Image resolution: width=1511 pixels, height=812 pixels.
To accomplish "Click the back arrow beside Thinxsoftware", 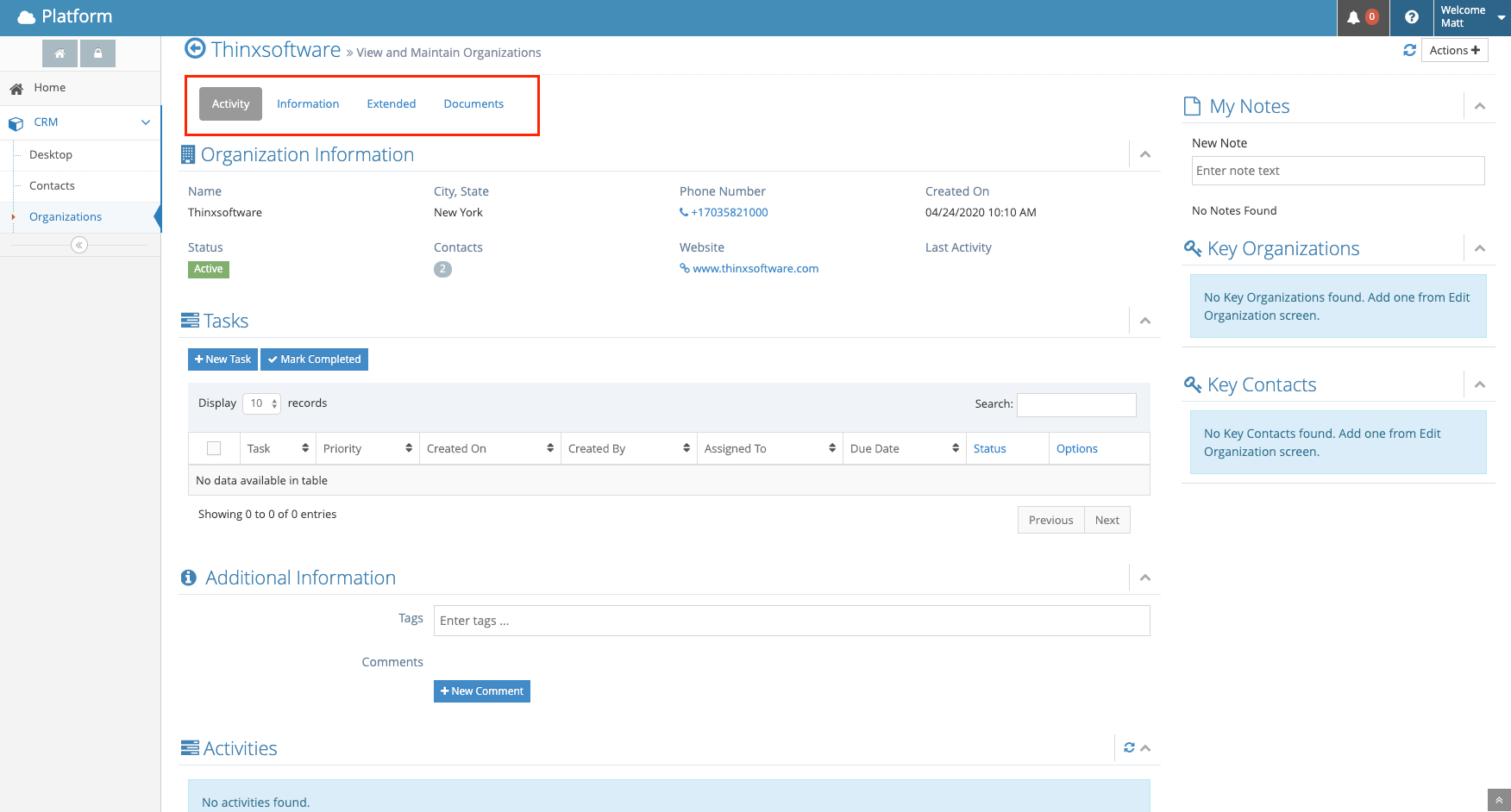I will click(x=196, y=49).
